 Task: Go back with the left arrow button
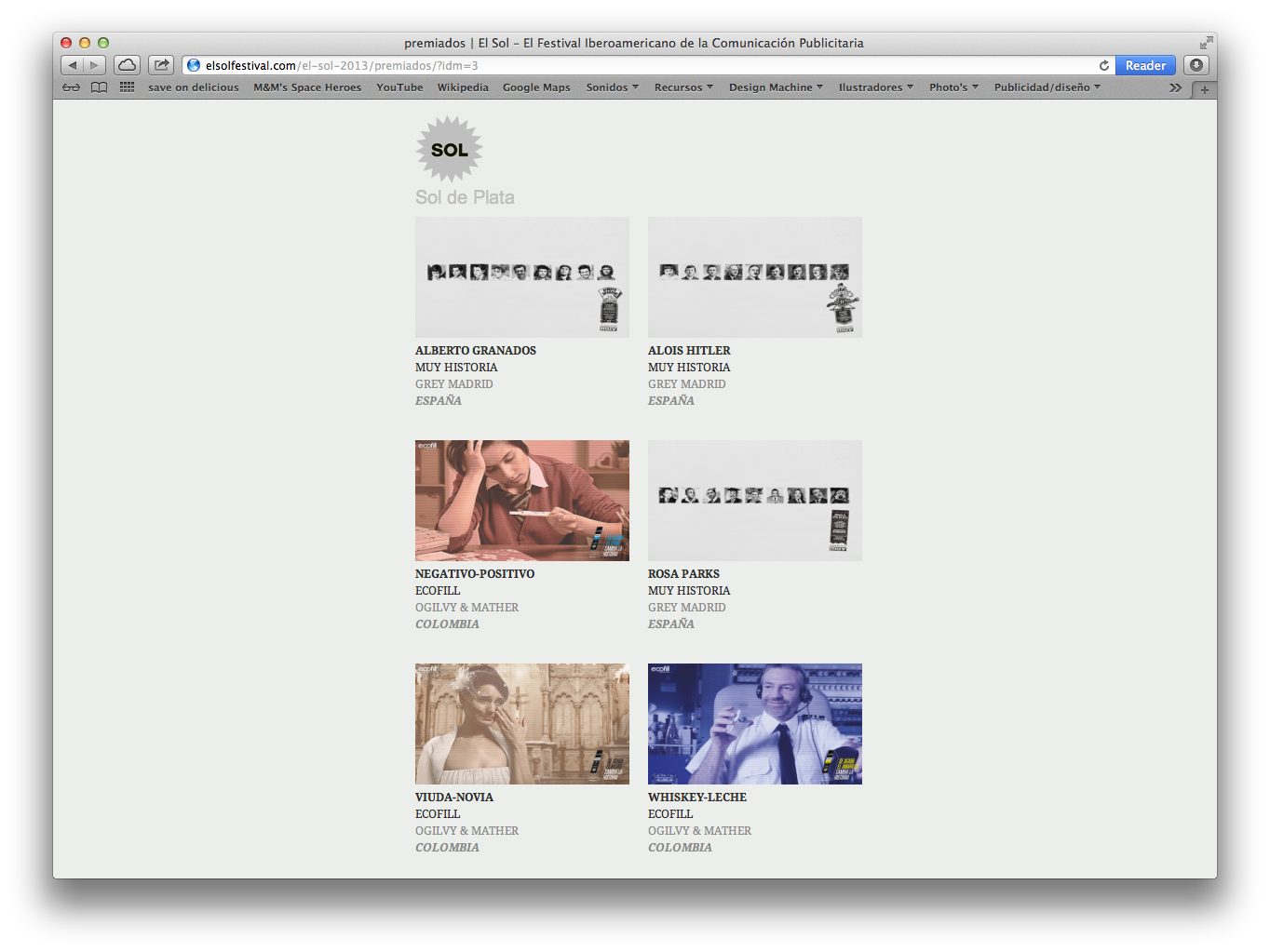pos(72,65)
